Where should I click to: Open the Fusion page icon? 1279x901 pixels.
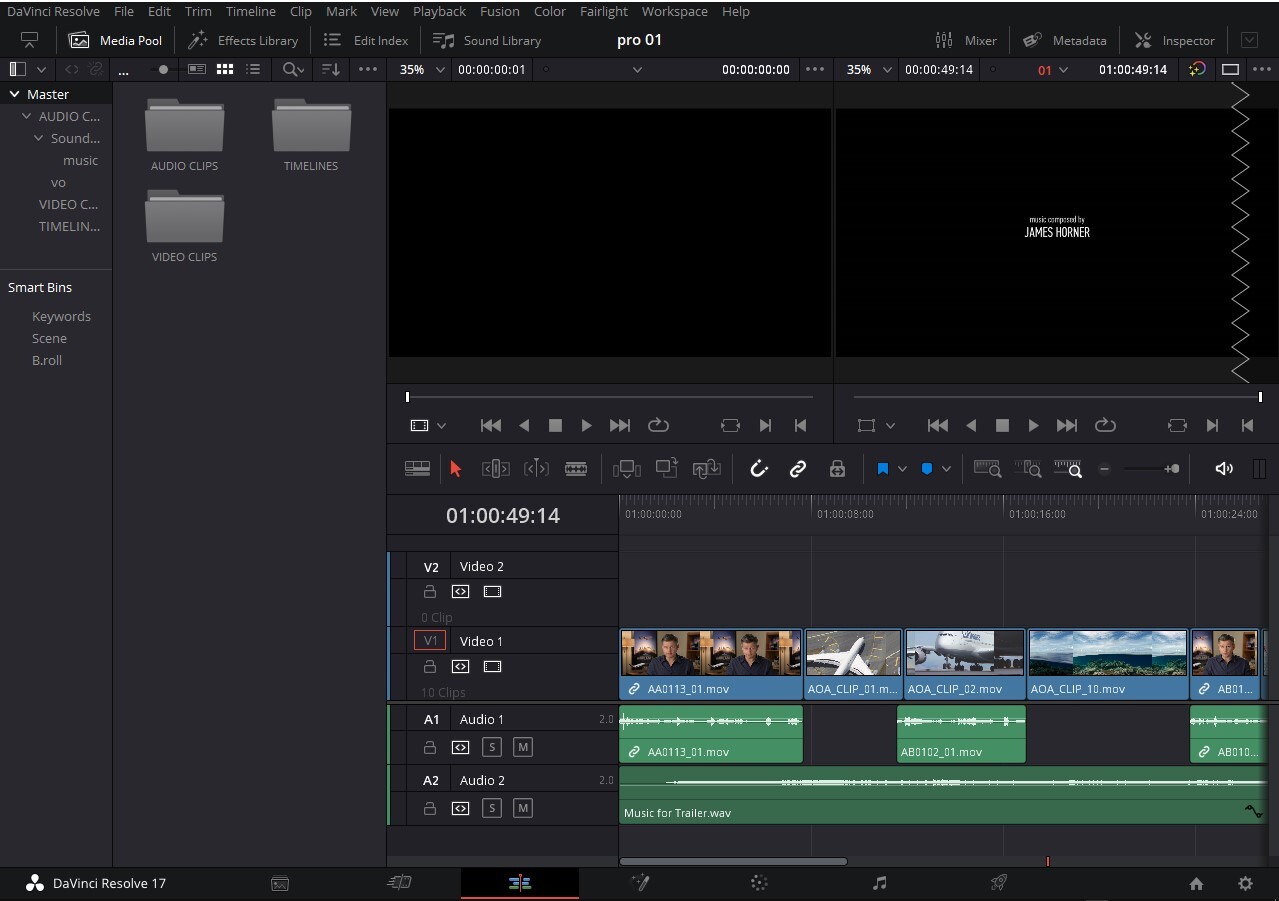pyautogui.click(x=640, y=883)
